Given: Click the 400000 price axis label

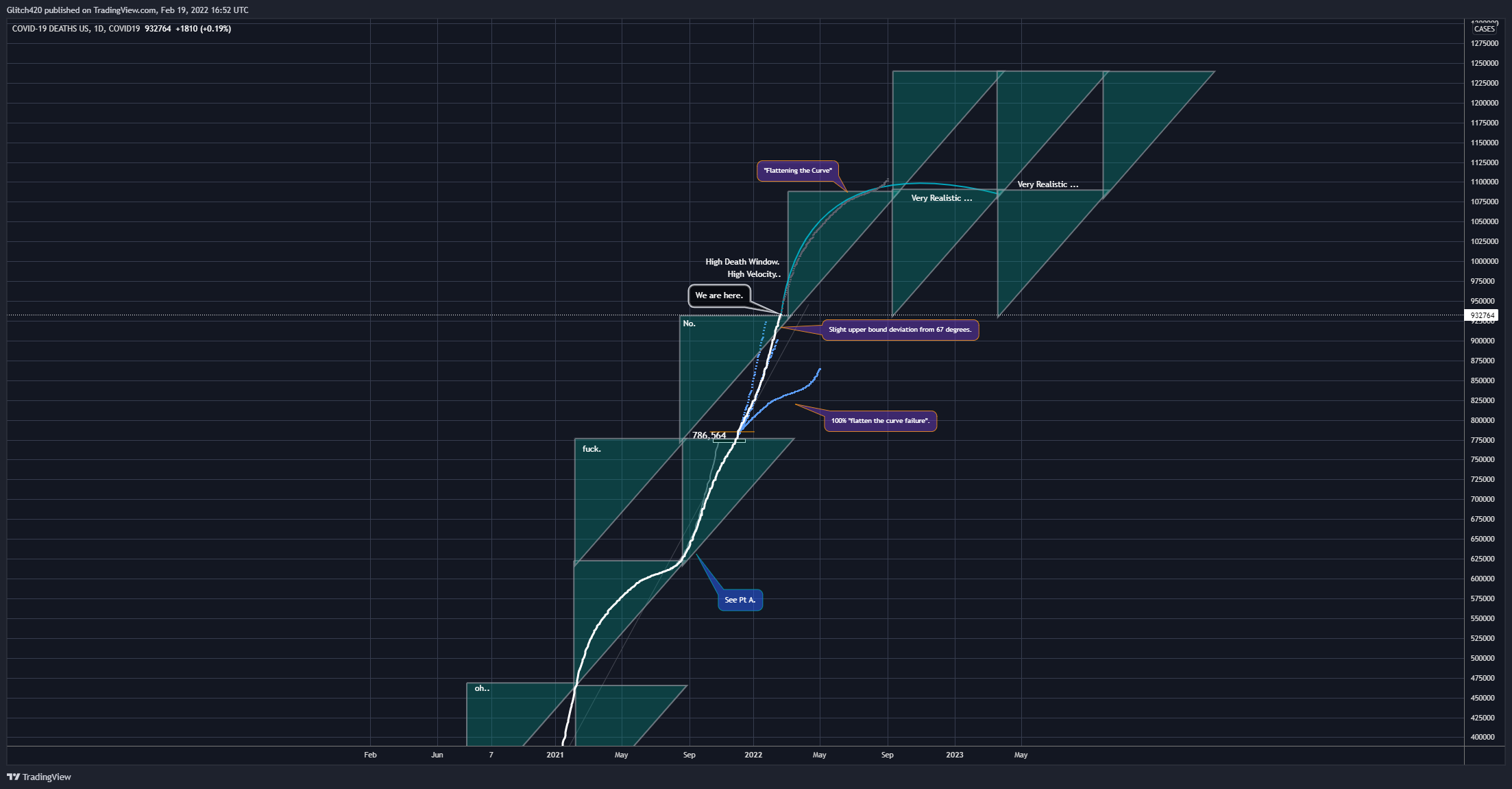Looking at the screenshot, I should (x=1484, y=737).
